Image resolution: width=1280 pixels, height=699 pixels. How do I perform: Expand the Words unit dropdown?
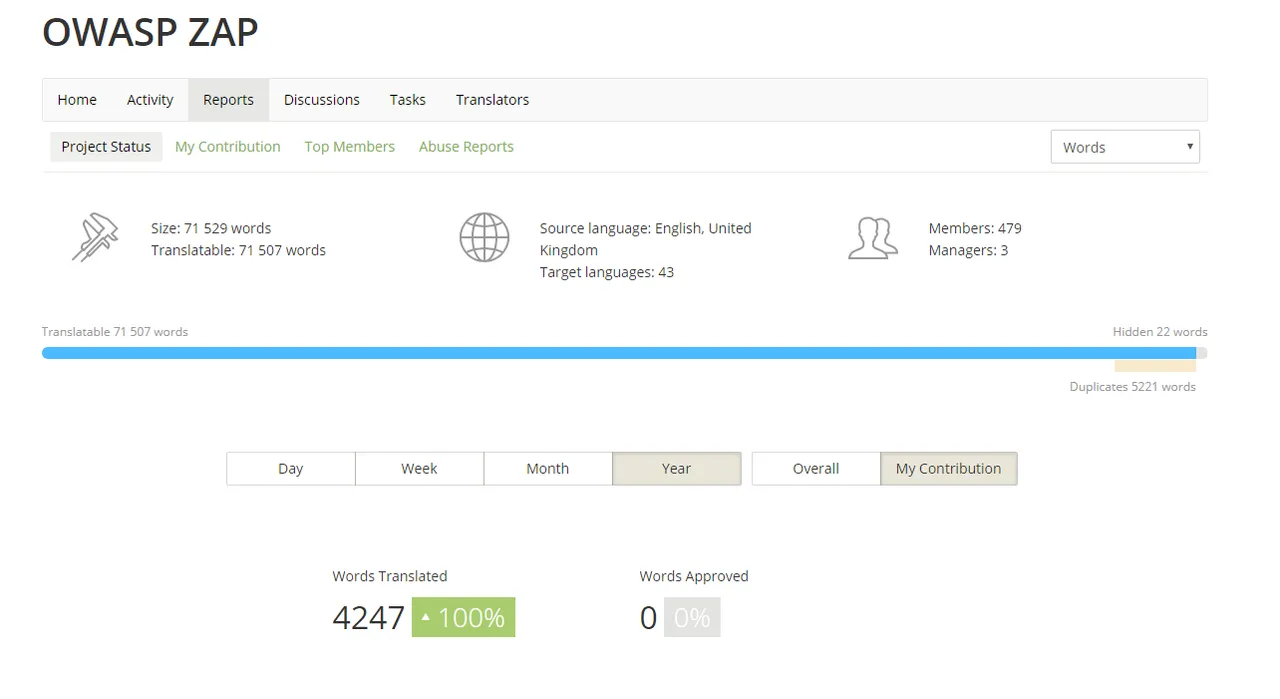pyautogui.click(x=1125, y=147)
